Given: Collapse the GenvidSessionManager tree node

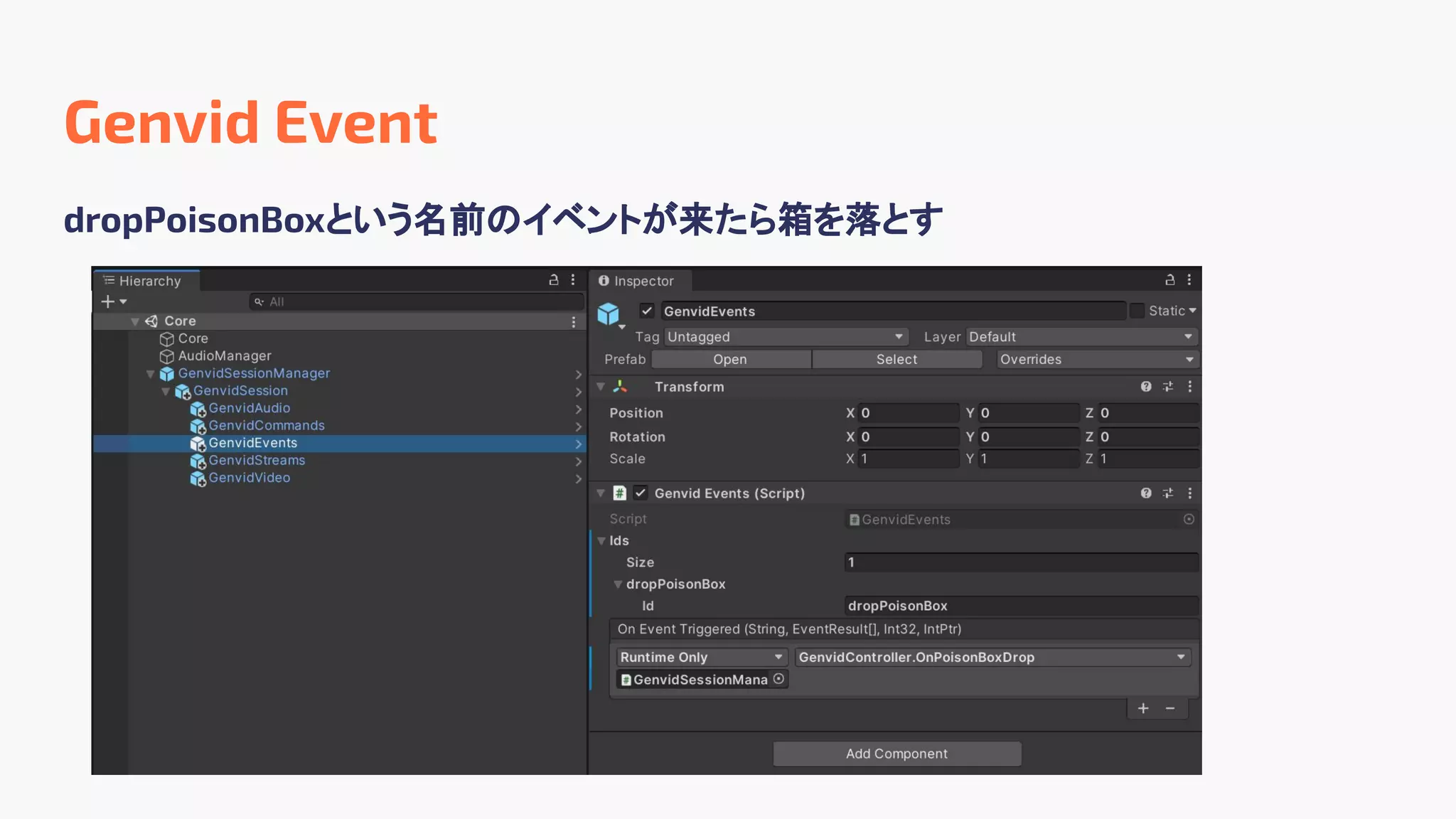Looking at the screenshot, I should click(150, 374).
